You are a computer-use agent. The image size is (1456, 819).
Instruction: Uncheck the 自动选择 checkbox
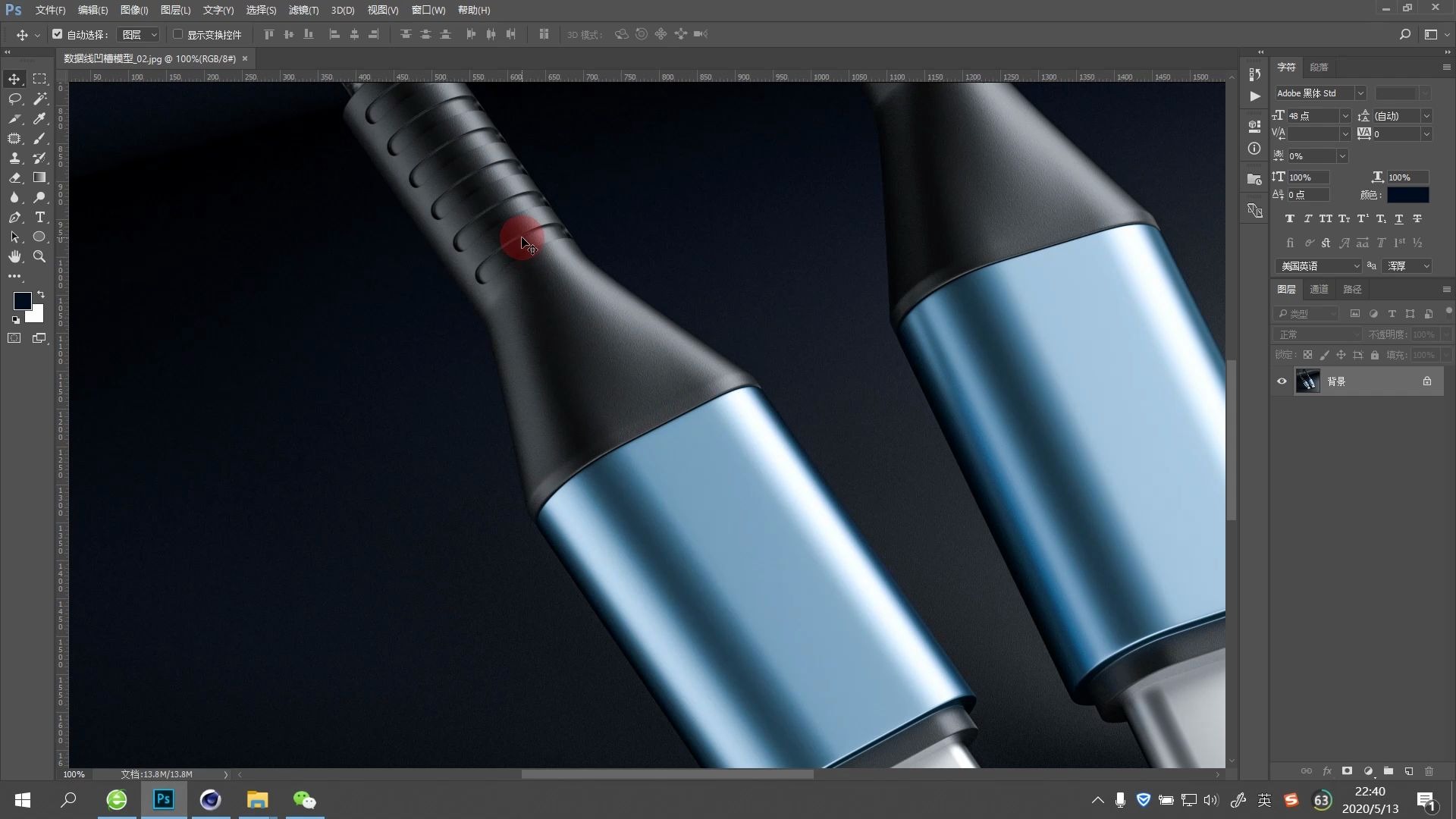(x=57, y=34)
